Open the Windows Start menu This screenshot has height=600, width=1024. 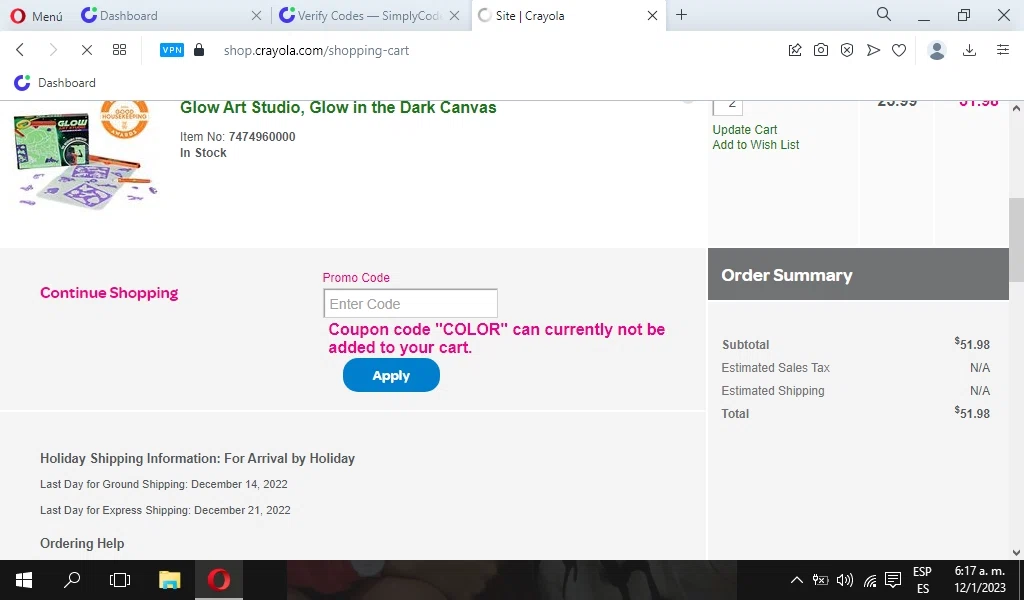click(24, 580)
